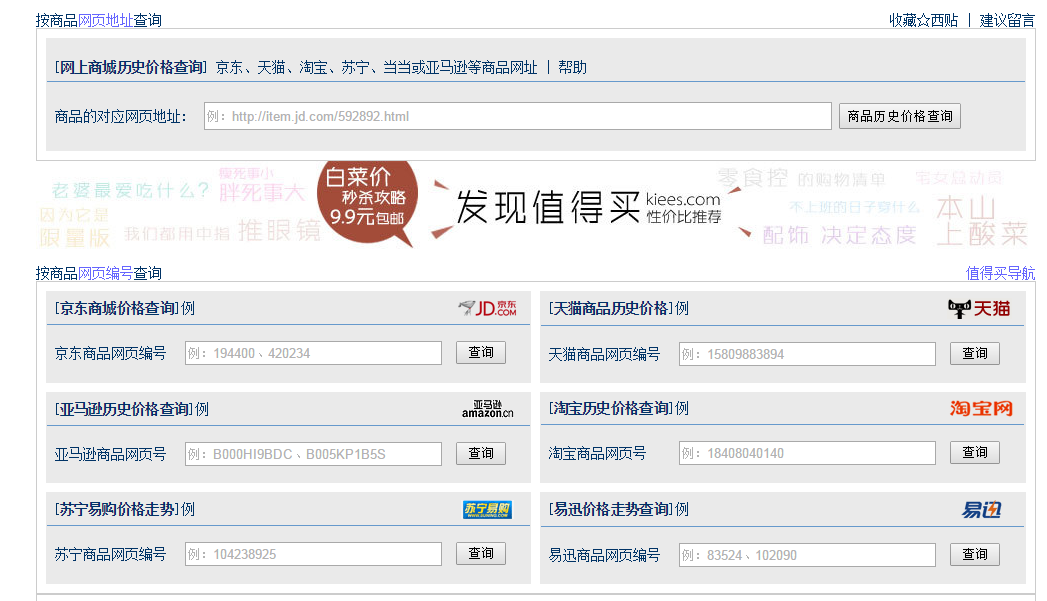Click the 天猫商品网页编号 input box
Screen dimensions: 1047x601
click(807, 353)
